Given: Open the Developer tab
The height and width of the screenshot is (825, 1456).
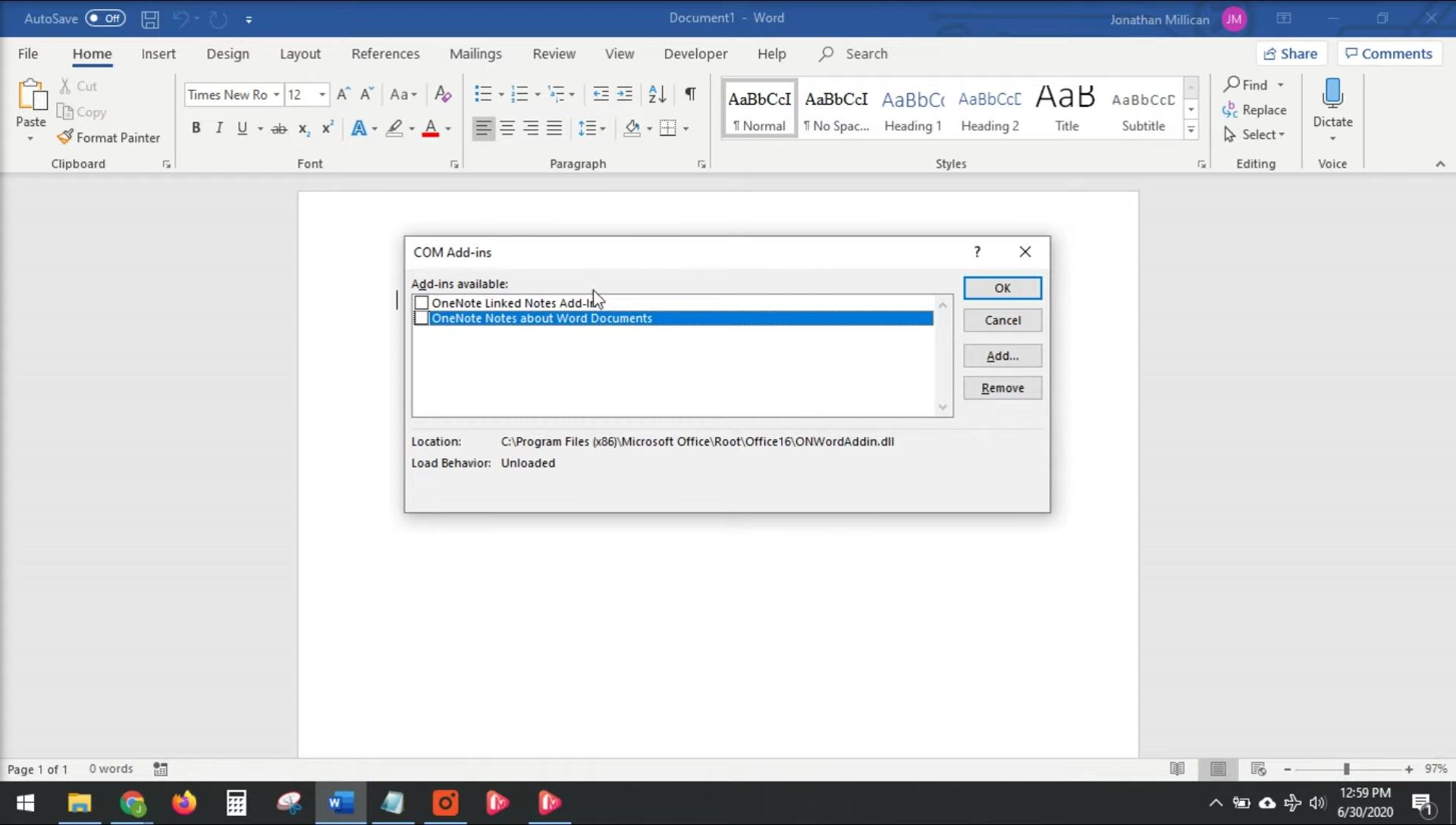Looking at the screenshot, I should [x=695, y=54].
